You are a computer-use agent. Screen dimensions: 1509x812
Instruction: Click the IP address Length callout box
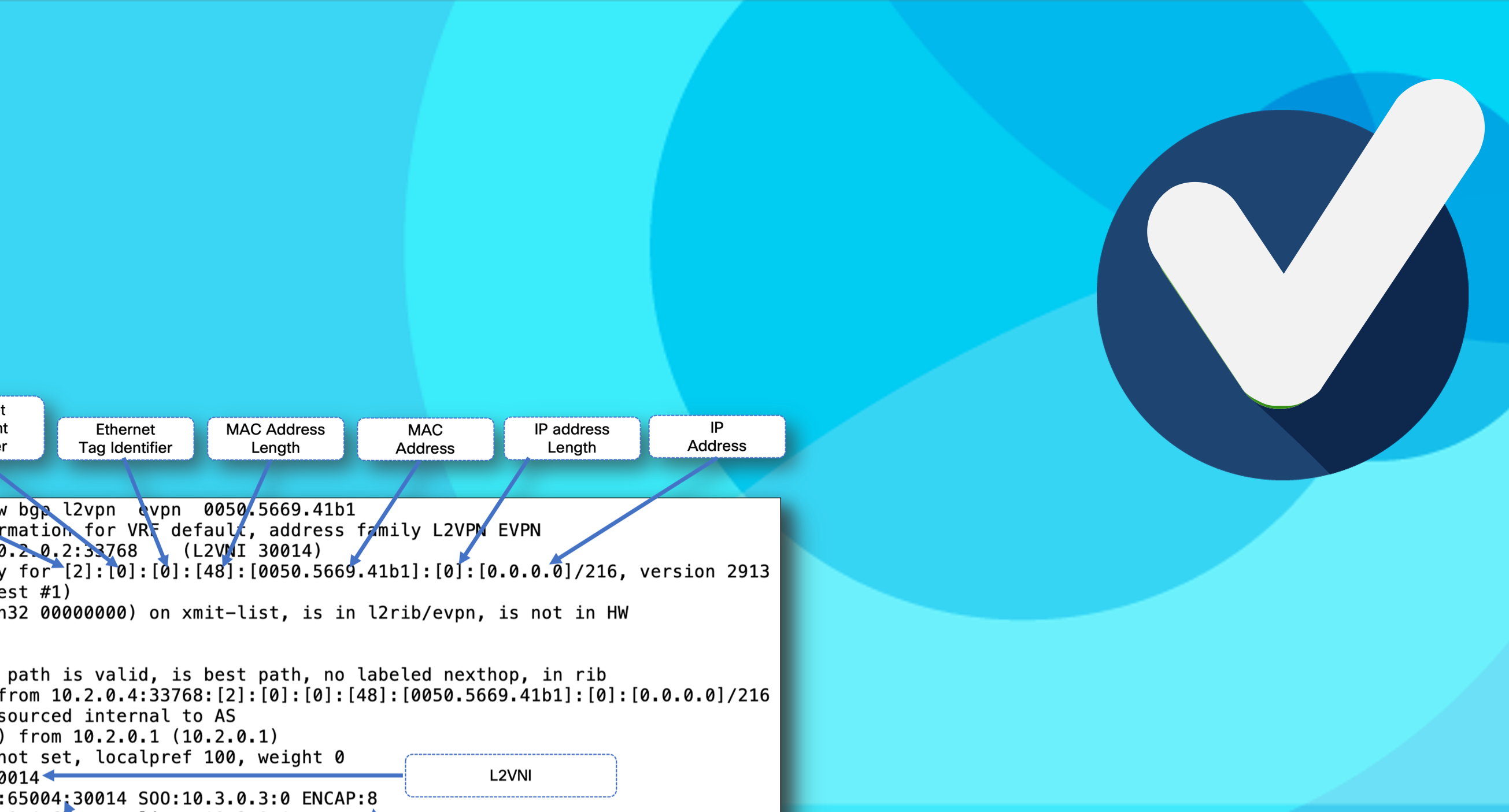point(572,438)
